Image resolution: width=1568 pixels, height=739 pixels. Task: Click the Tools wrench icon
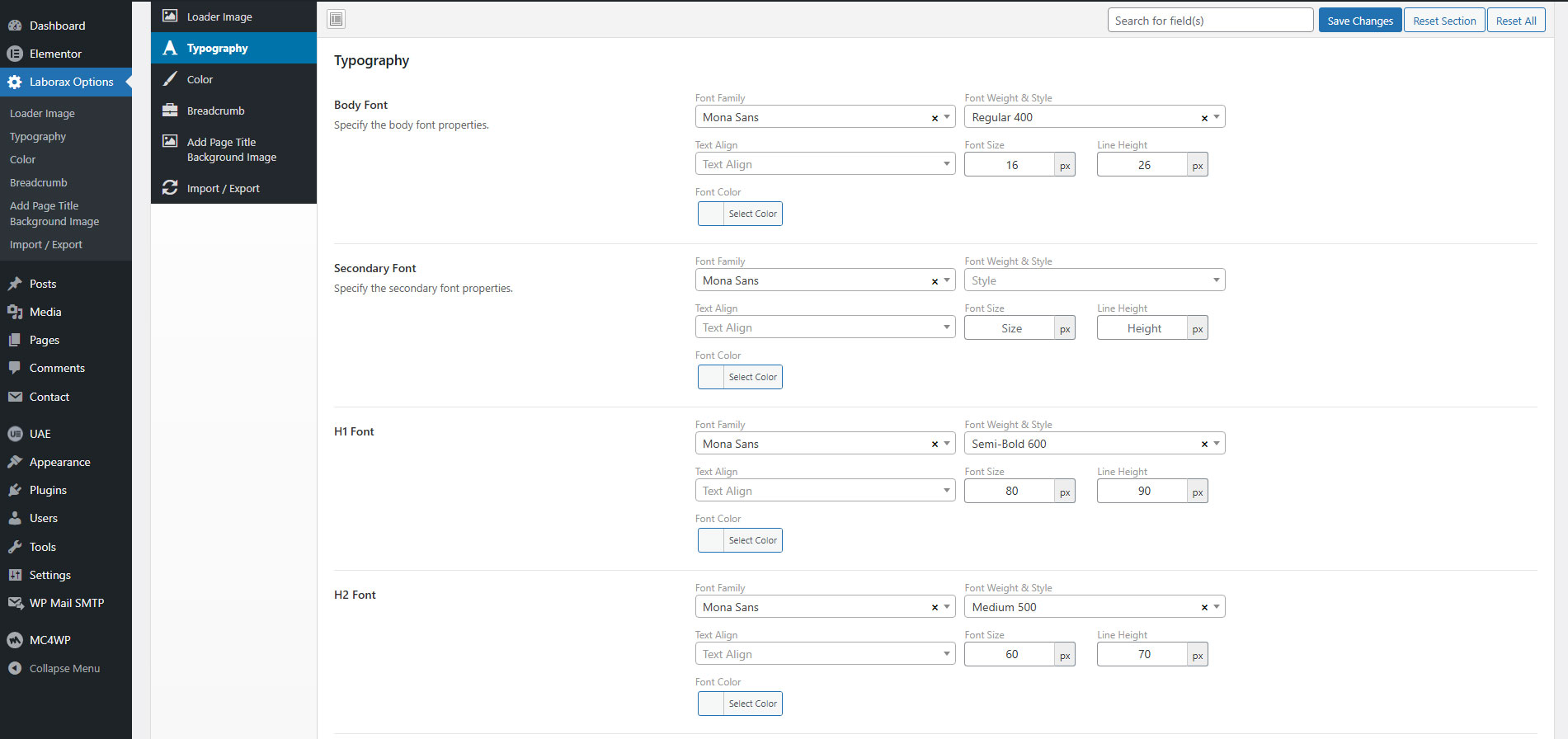coord(15,547)
